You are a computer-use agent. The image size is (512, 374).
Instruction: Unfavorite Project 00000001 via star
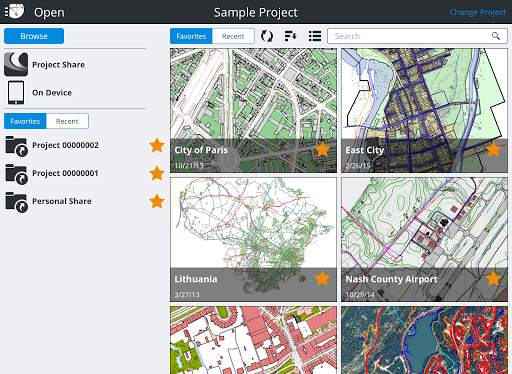point(157,173)
